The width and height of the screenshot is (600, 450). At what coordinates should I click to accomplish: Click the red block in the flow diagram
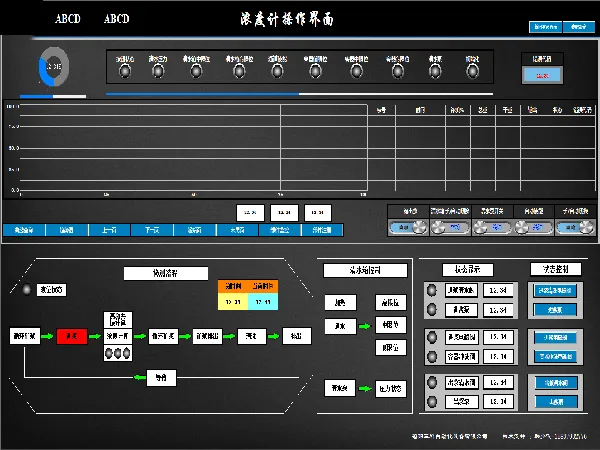tap(72, 336)
